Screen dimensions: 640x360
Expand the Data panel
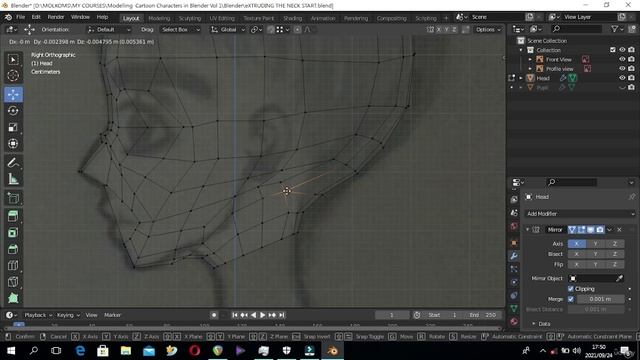pyautogui.click(x=533, y=324)
